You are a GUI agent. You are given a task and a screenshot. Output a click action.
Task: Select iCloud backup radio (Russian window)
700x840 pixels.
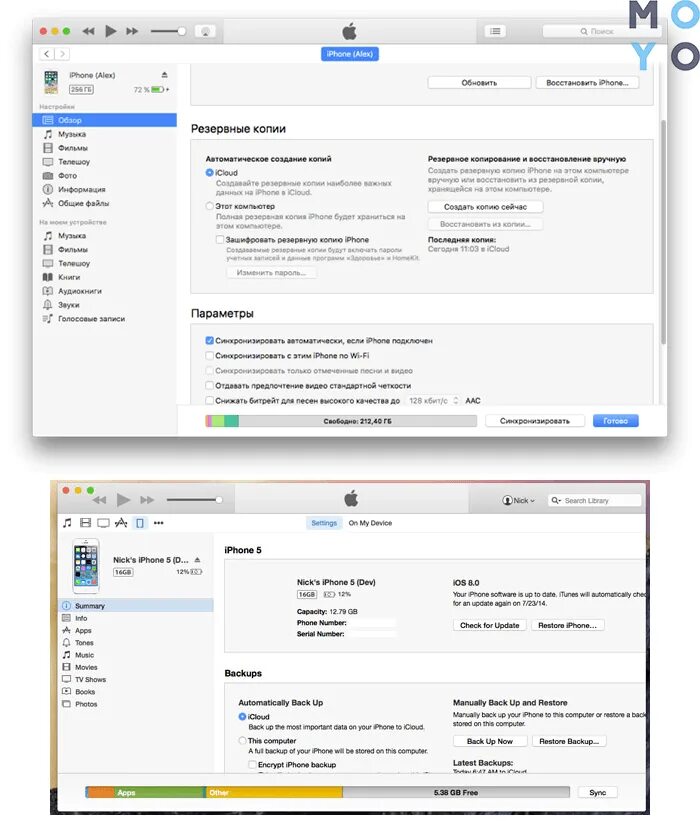click(x=209, y=172)
